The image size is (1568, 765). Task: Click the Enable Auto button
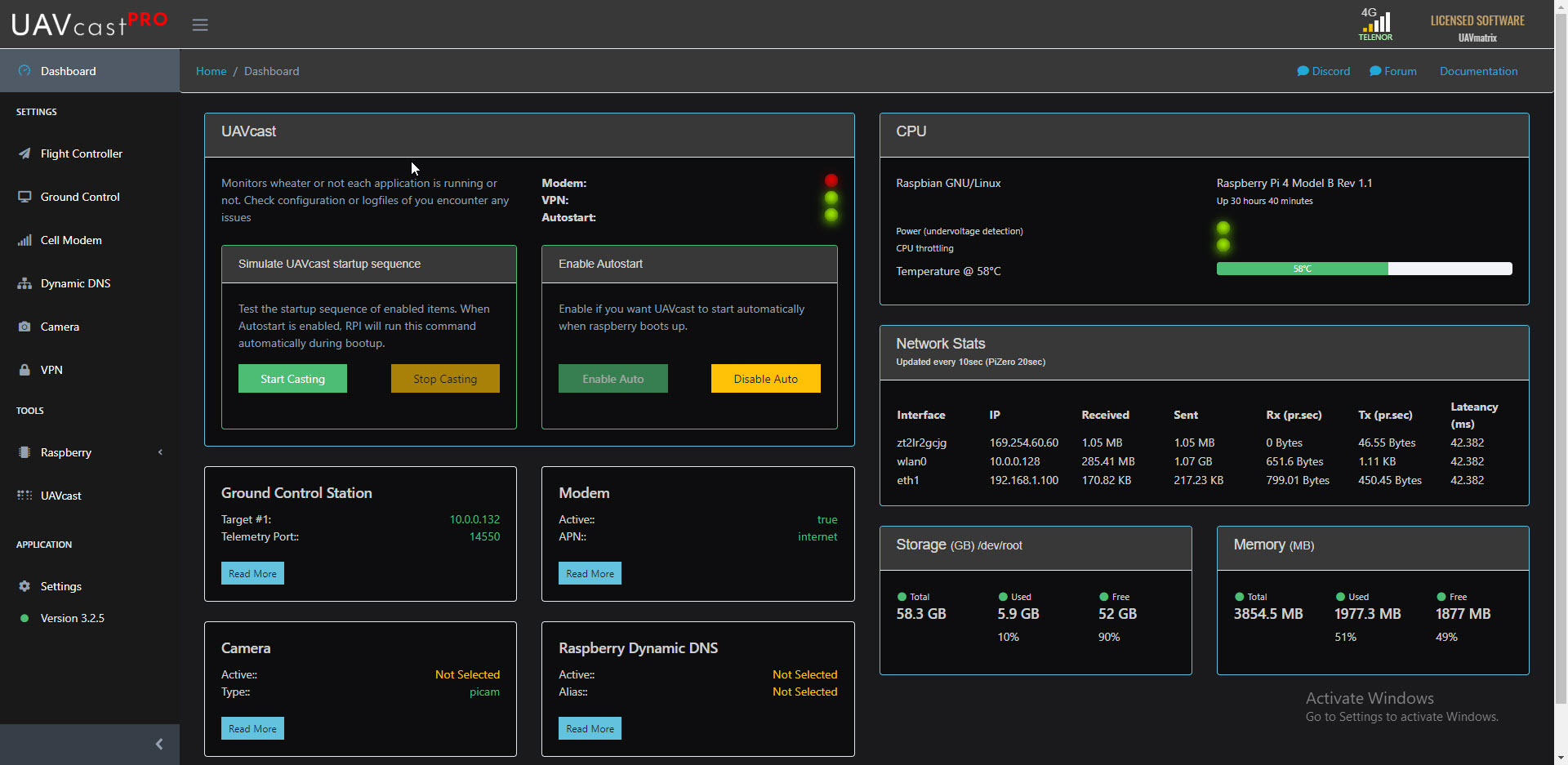point(613,379)
